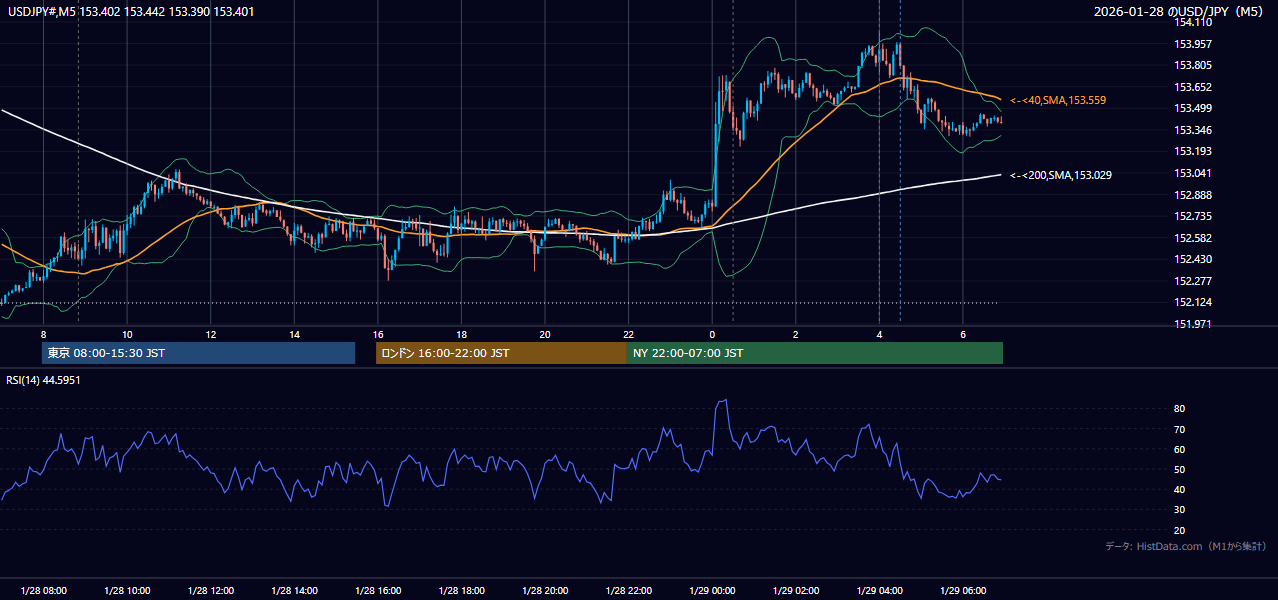Viewport: 1278px width, 600px height.
Task: Click RSI scale value 40
Action: (1179, 489)
